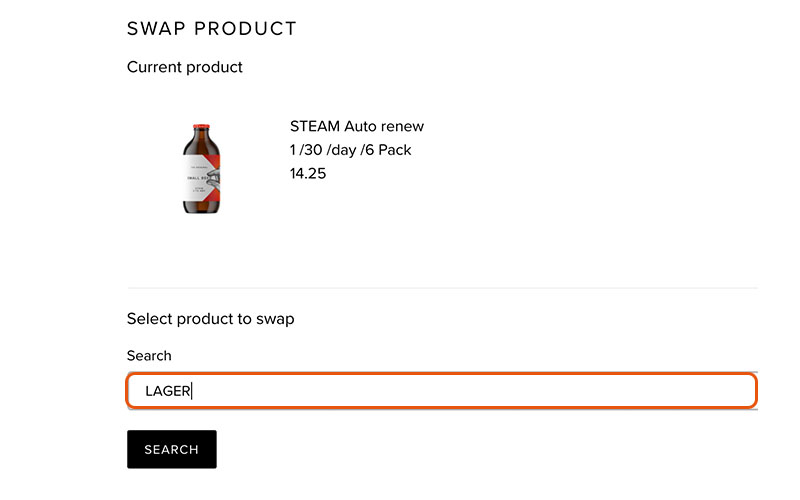
Task: Click the STEAM bottle product image
Action: click(x=202, y=168)
